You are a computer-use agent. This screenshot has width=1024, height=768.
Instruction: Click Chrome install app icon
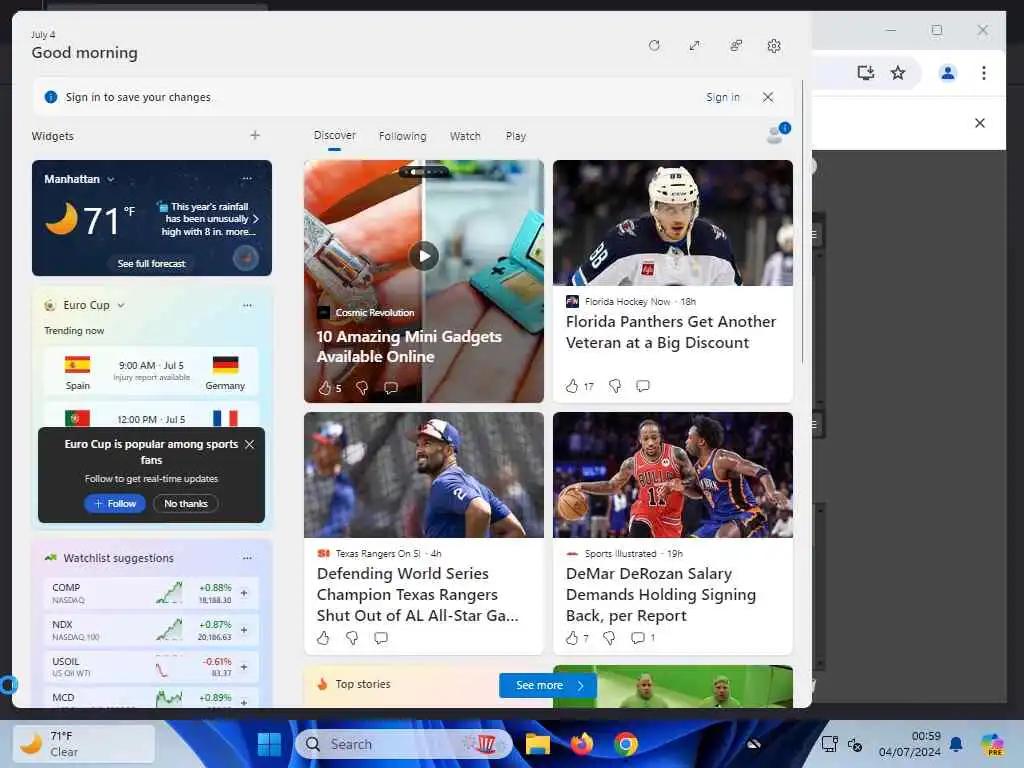(x=865, y=72)
